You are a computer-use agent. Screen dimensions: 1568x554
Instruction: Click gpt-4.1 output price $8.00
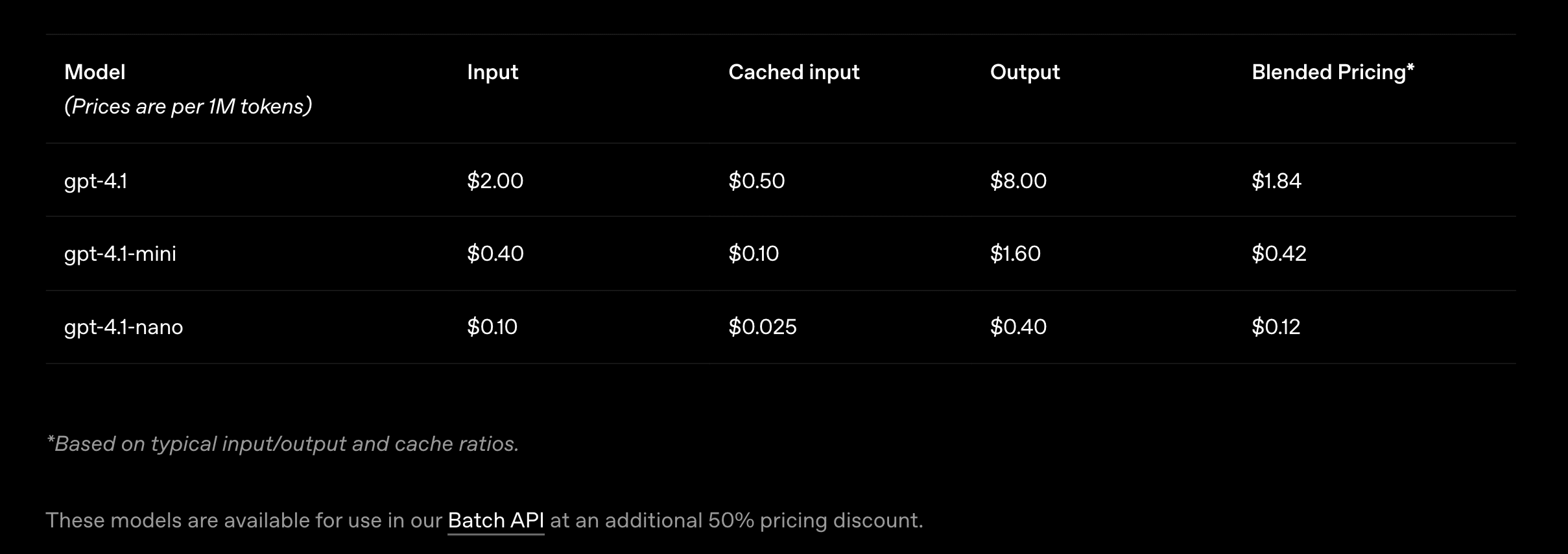pyautogui.click(x=1018, y=180)
